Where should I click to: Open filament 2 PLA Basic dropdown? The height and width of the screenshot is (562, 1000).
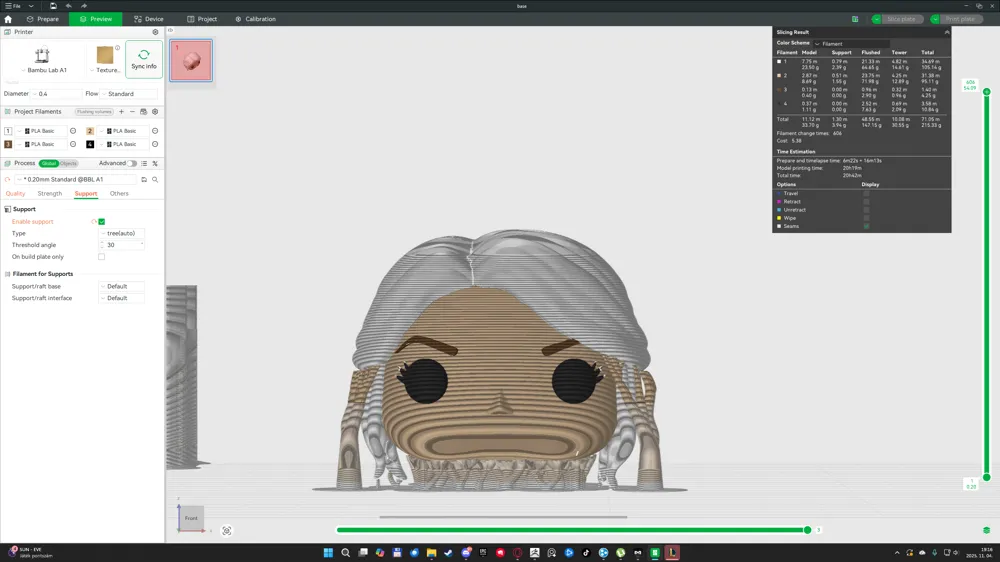point(123,131)
